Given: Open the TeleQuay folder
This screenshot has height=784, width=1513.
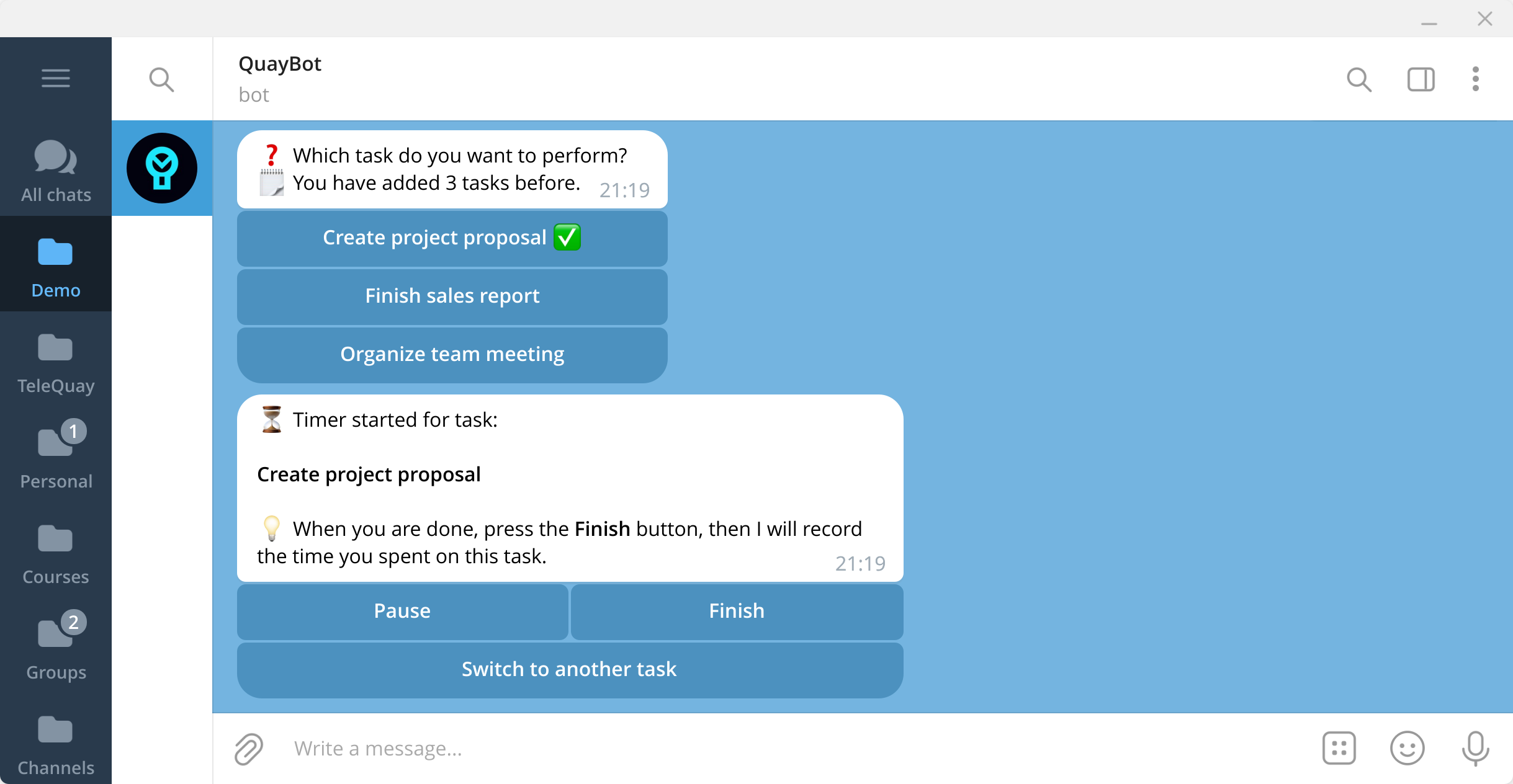Looking at the screenshot, I should [x=56, y=362].
